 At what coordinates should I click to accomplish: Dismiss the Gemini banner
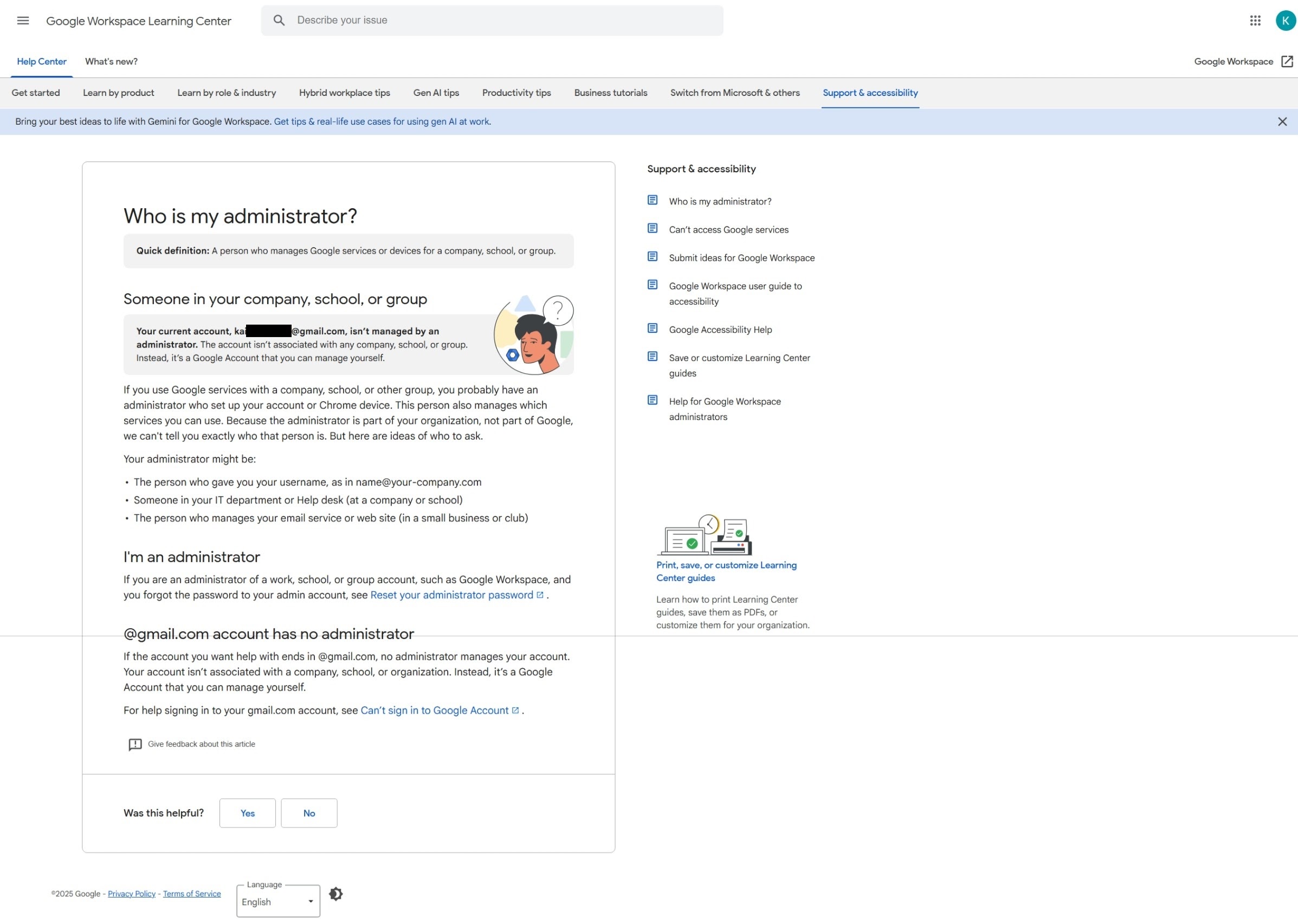click(x=1282, y=122)
